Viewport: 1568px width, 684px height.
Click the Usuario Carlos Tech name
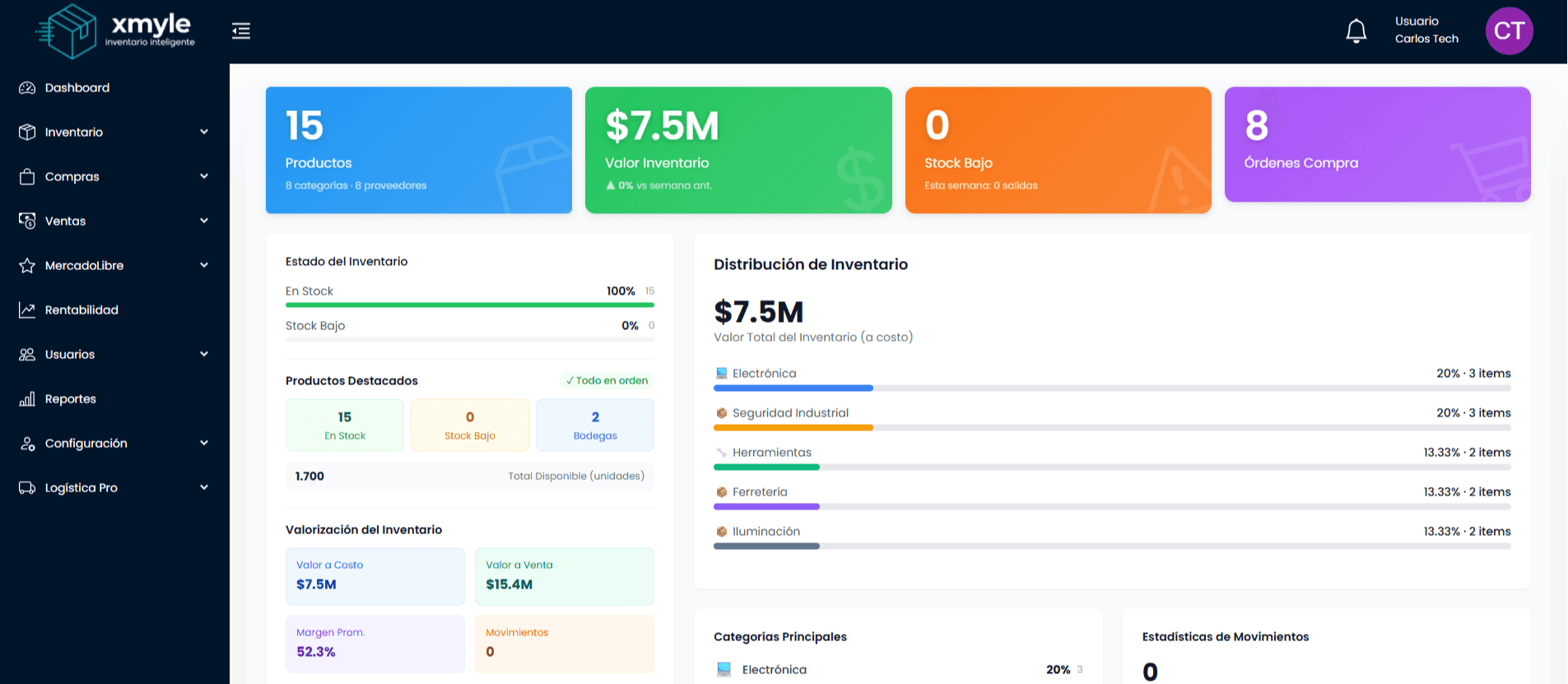pos(1426,30)
